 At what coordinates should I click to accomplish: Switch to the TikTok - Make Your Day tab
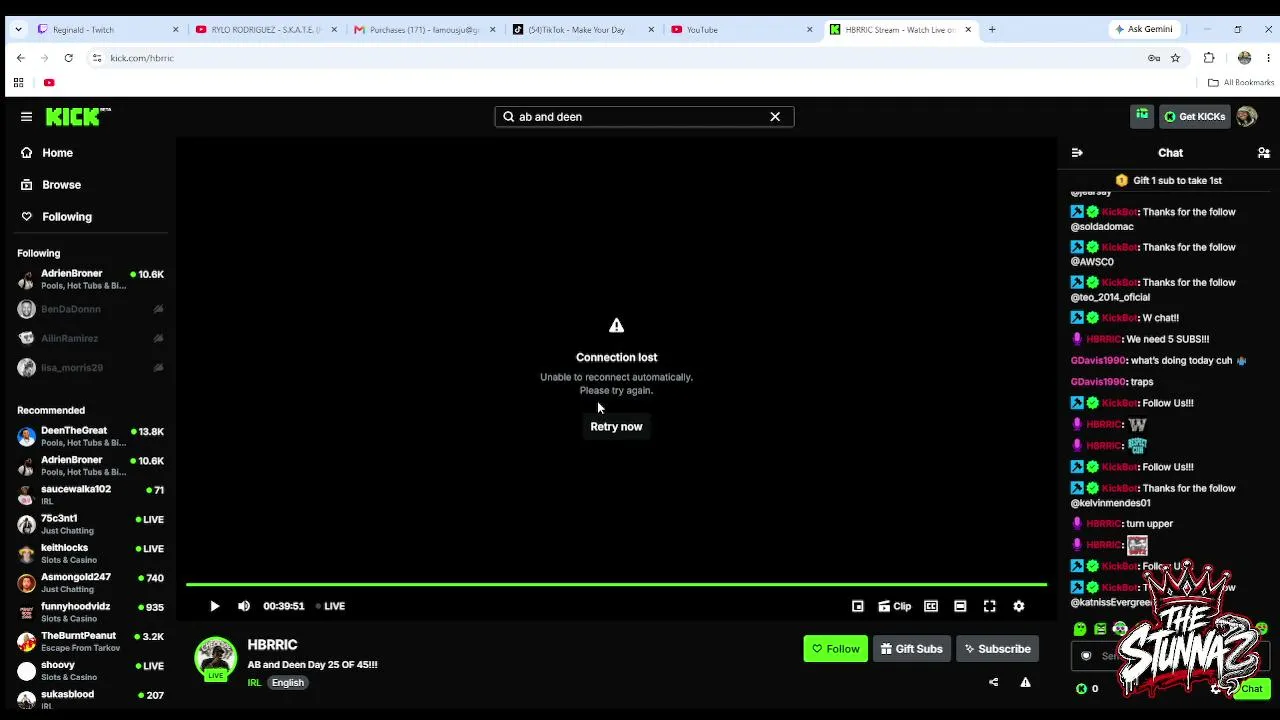[x=583, y=30]
